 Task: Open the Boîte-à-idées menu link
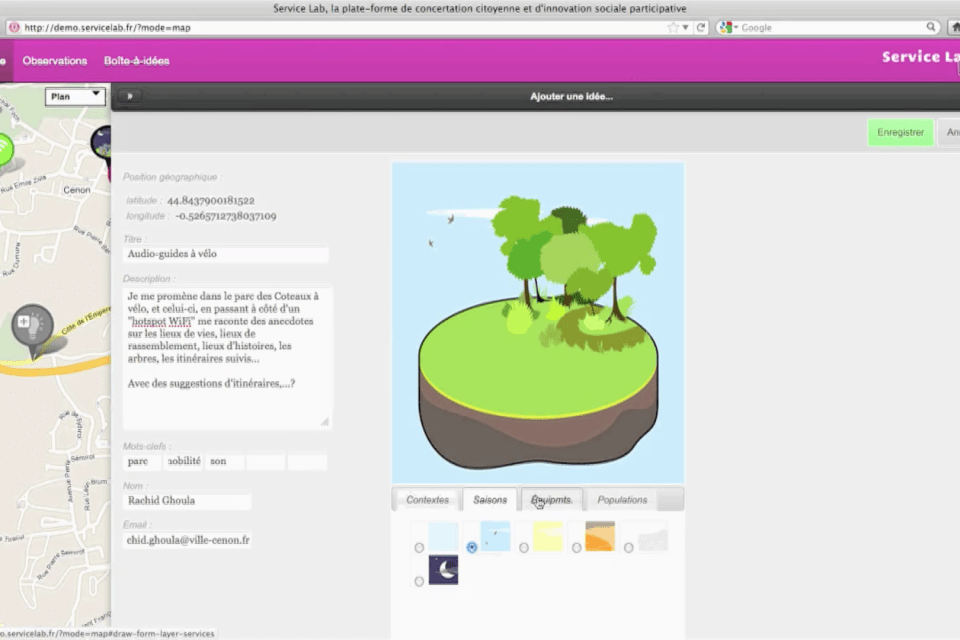click(136, 61)
